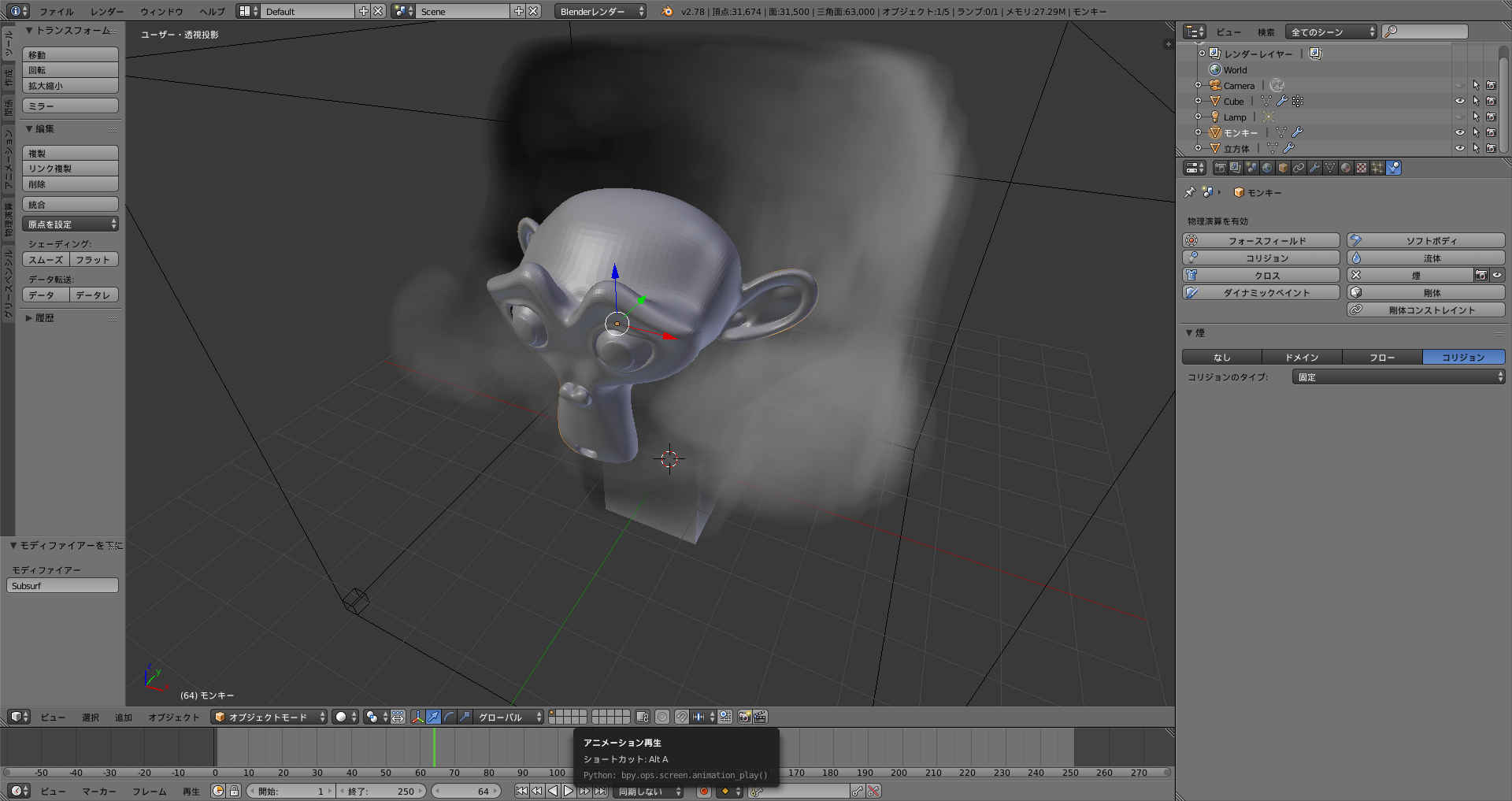Select the translate manipulator arrow icon
1512x801 pixels.
433,717
